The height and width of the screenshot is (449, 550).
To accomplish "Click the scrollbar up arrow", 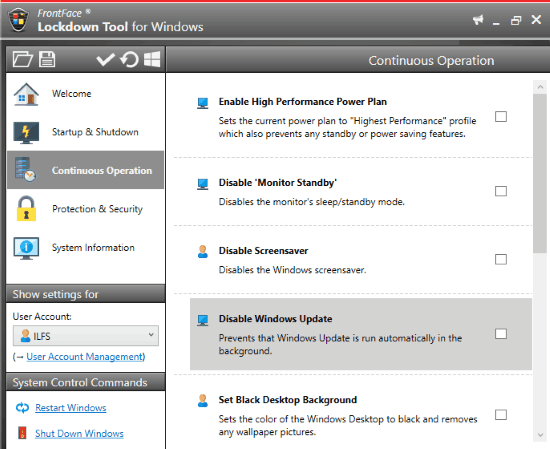I will coord(540,87).
